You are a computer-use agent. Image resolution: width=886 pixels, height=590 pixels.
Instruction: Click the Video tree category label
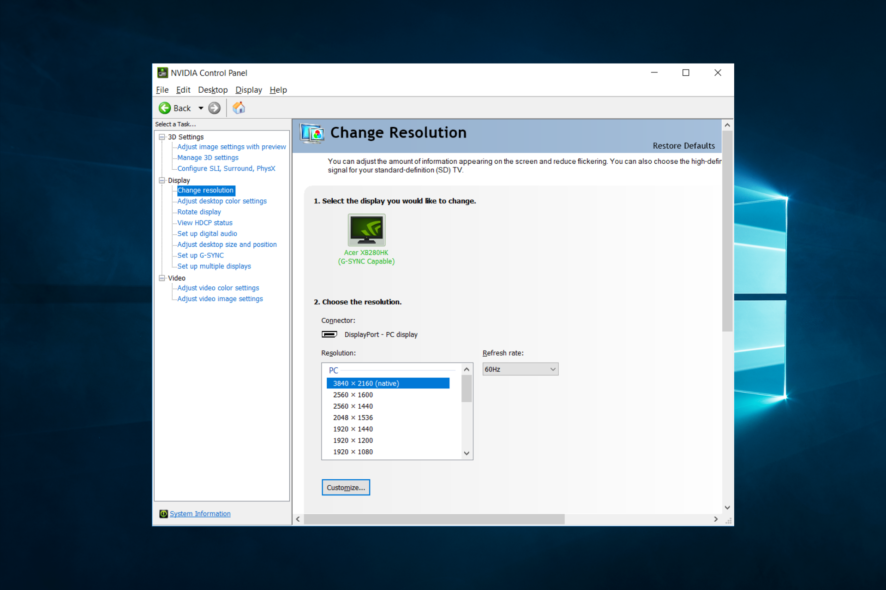(177, 278)
